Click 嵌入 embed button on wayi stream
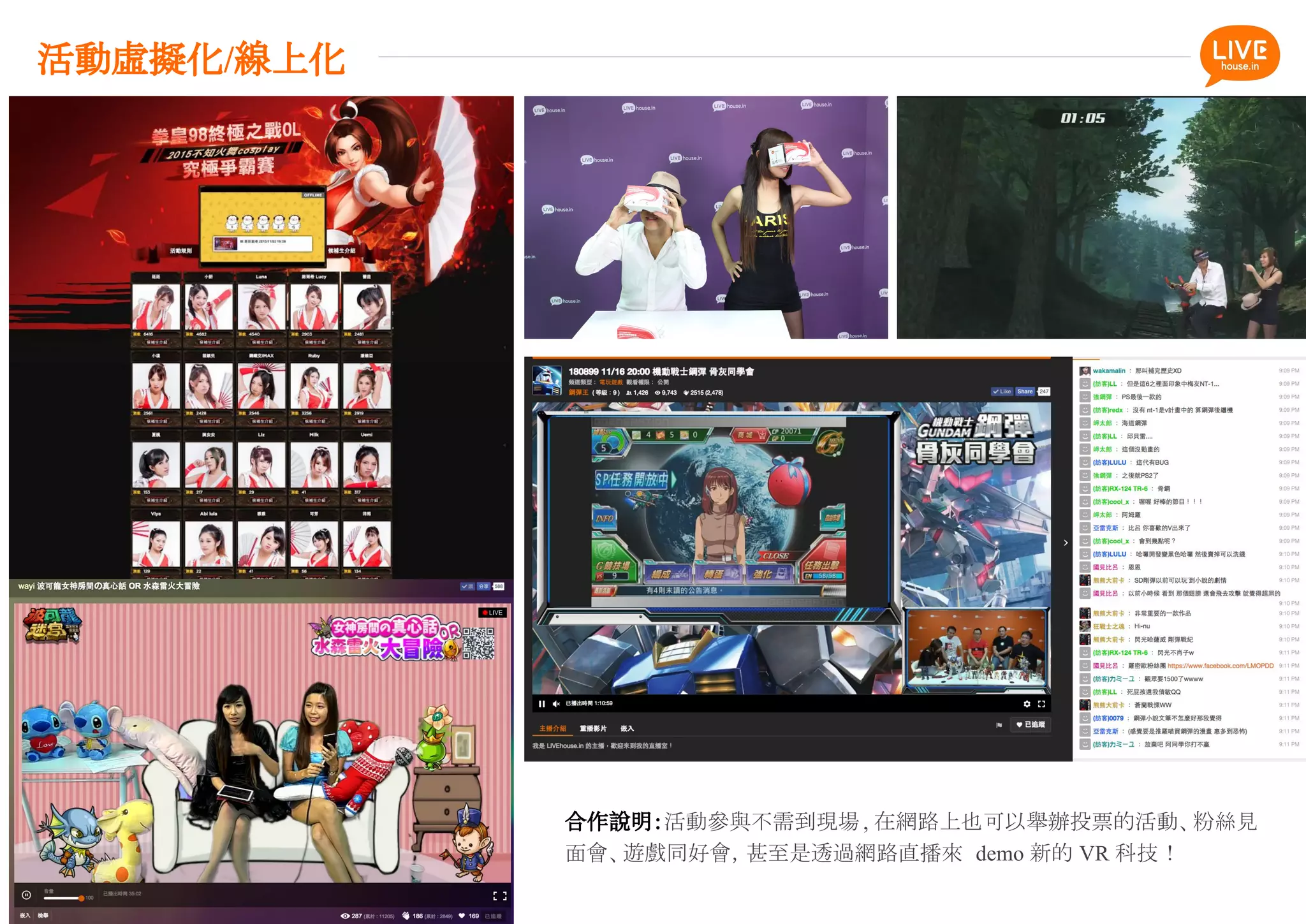This screenshot has height=924, width=1306. (x=25, y=916)
